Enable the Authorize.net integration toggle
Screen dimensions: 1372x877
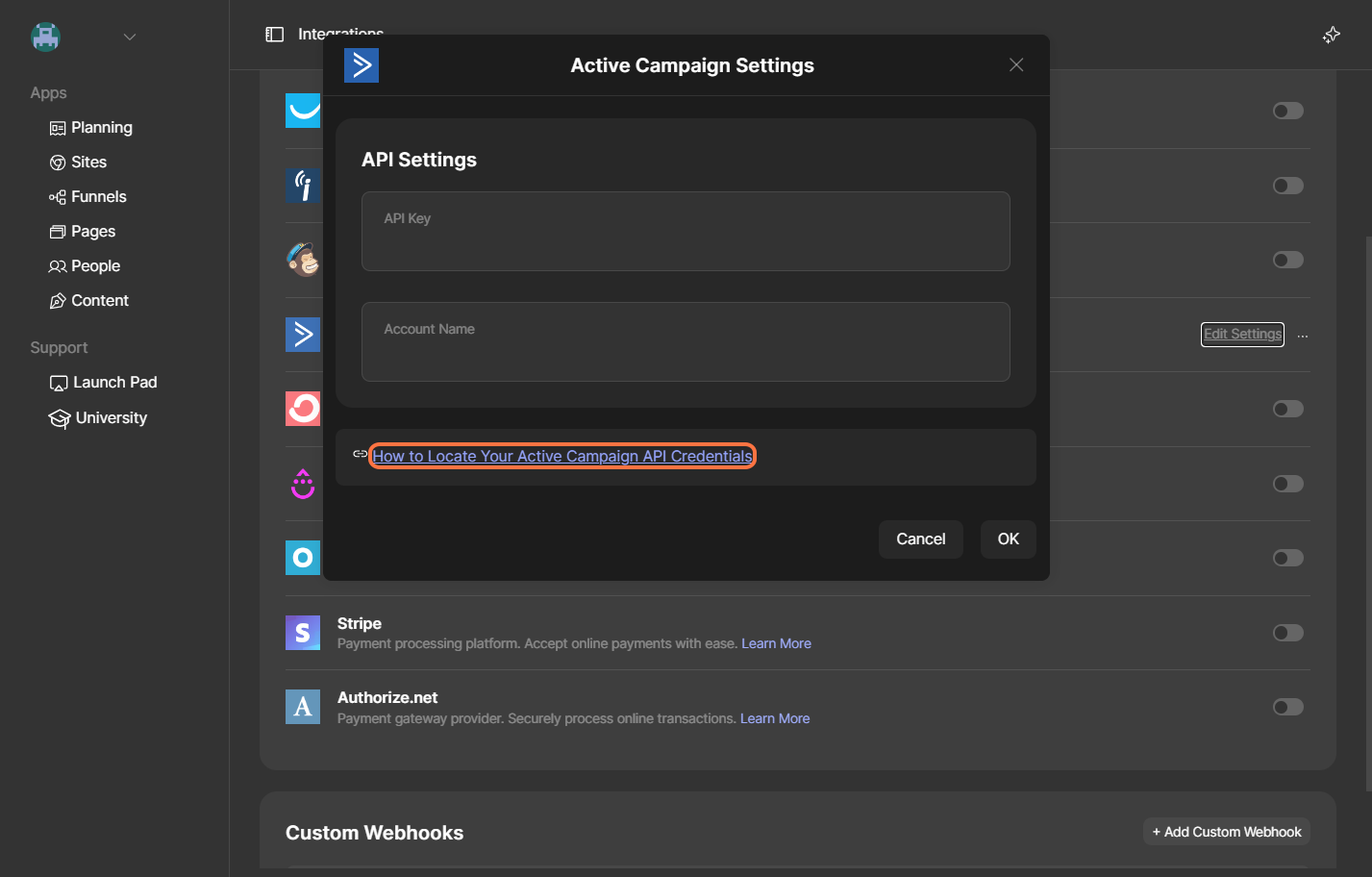tap(1288, 707)
